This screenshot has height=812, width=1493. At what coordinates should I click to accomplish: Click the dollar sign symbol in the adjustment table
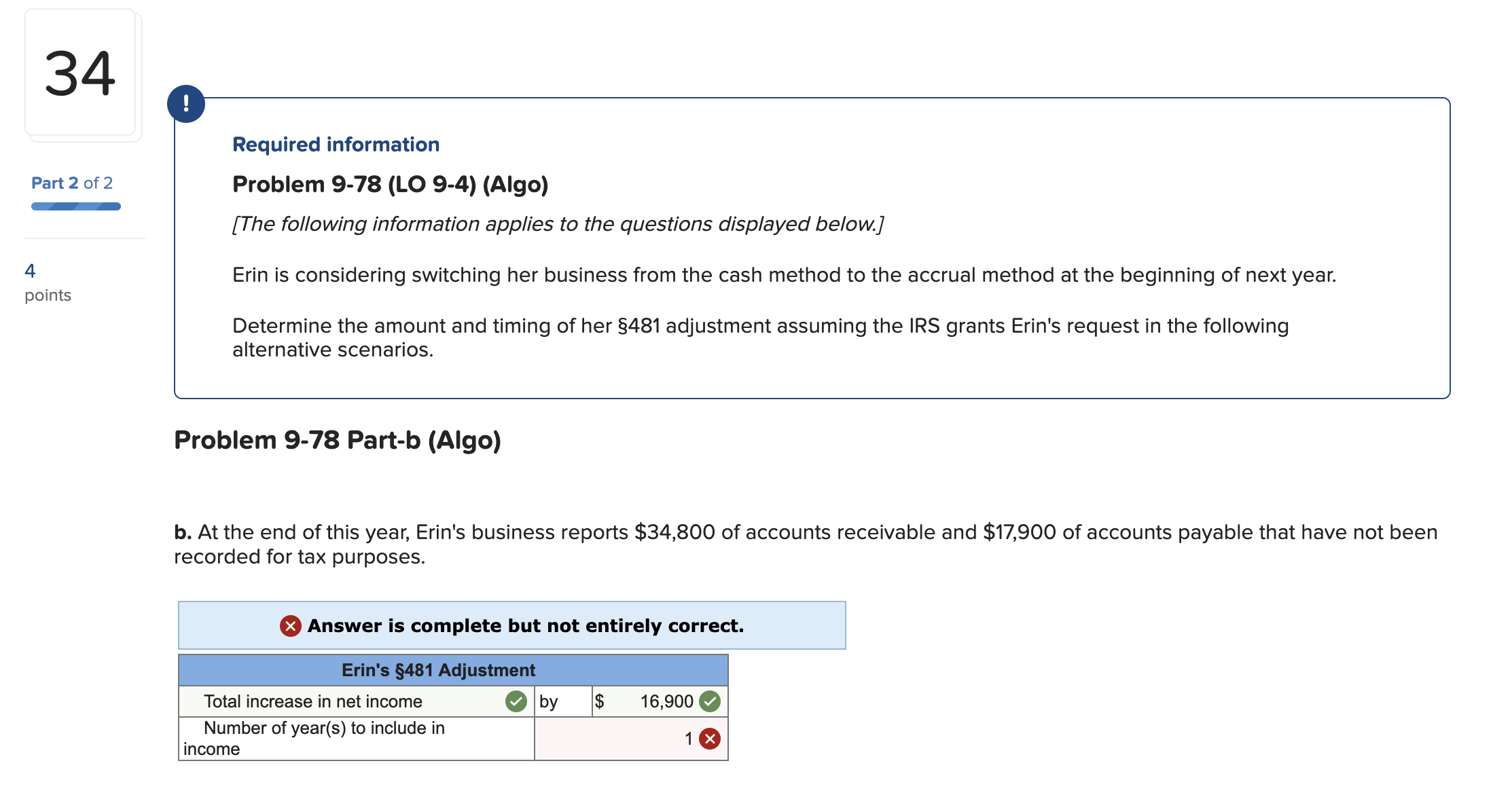point(600,701)
